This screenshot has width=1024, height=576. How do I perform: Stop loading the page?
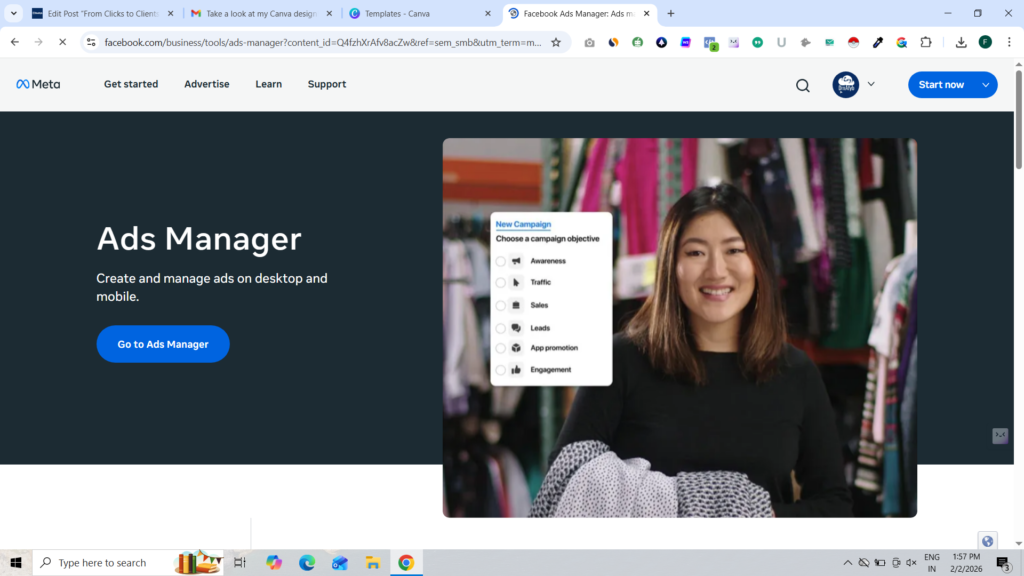pyautogui.click(x=62, y=42)
